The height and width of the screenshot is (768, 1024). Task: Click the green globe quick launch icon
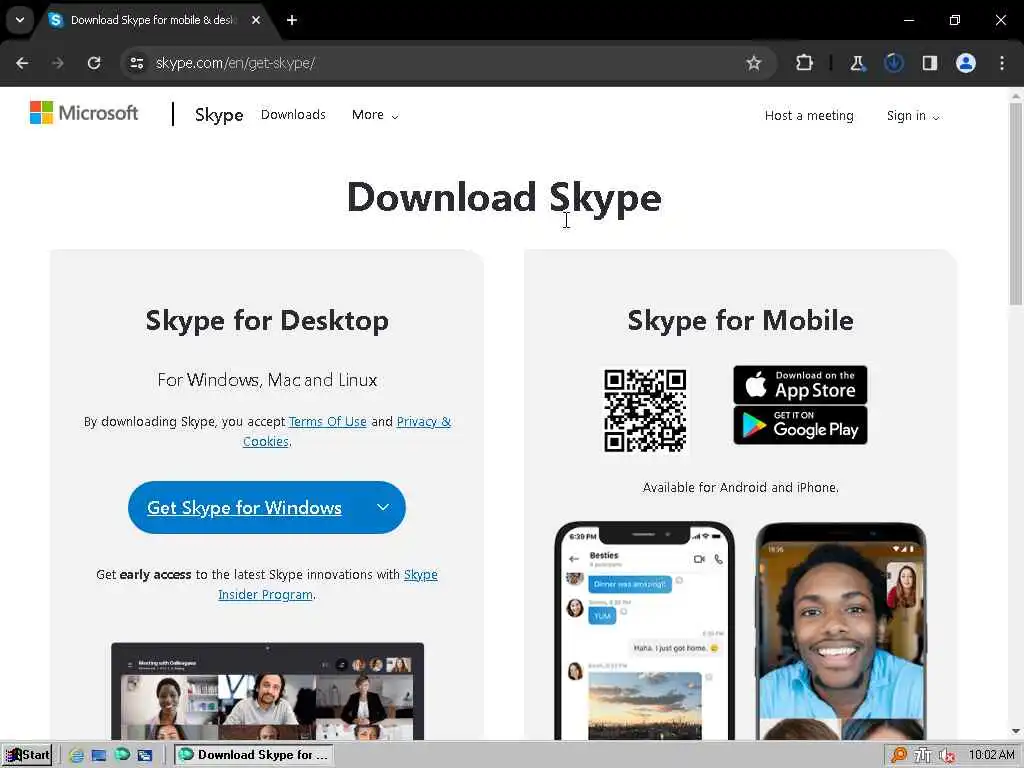(x=122, y=755)
